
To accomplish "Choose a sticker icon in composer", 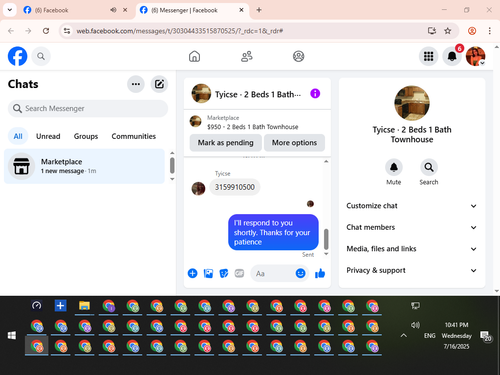I will pyautogui.click(x=224, y=273).
